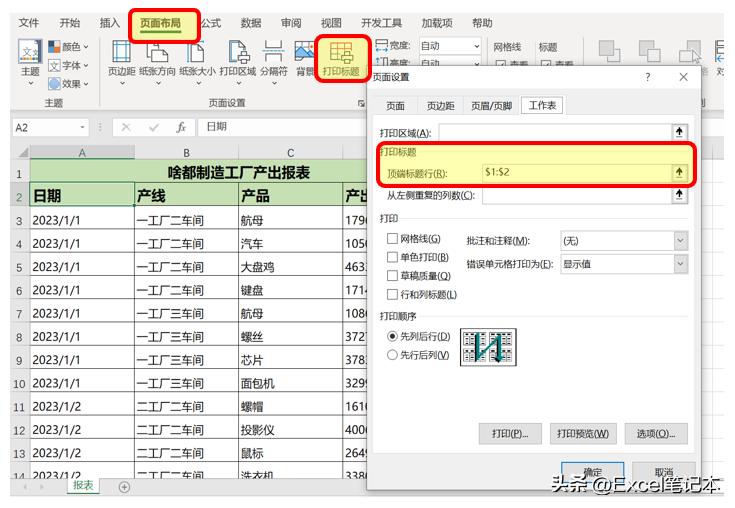Switch to the 帮助 ribbon tab

[482, 22]
